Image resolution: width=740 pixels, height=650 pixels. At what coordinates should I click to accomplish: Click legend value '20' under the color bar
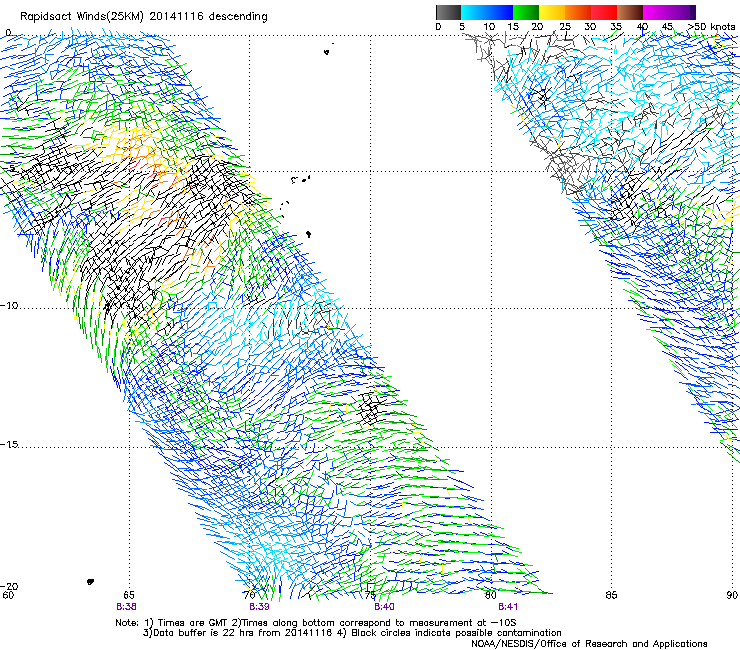[x=538, y=27]
